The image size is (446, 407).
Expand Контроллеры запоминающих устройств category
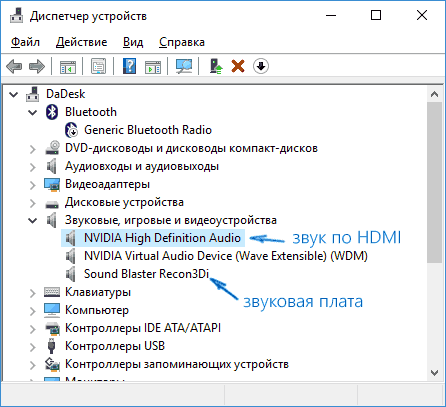tap(33, 365)
